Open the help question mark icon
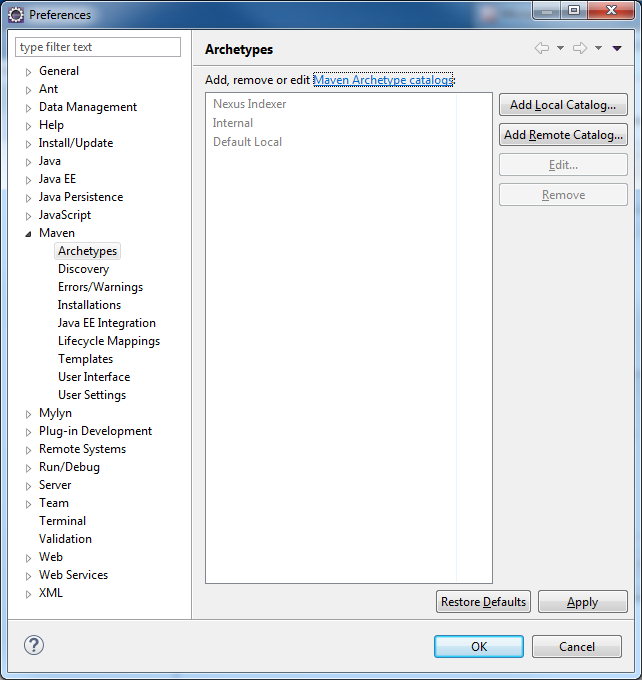Screen dimensions: 642x680 tap(34, 645)
